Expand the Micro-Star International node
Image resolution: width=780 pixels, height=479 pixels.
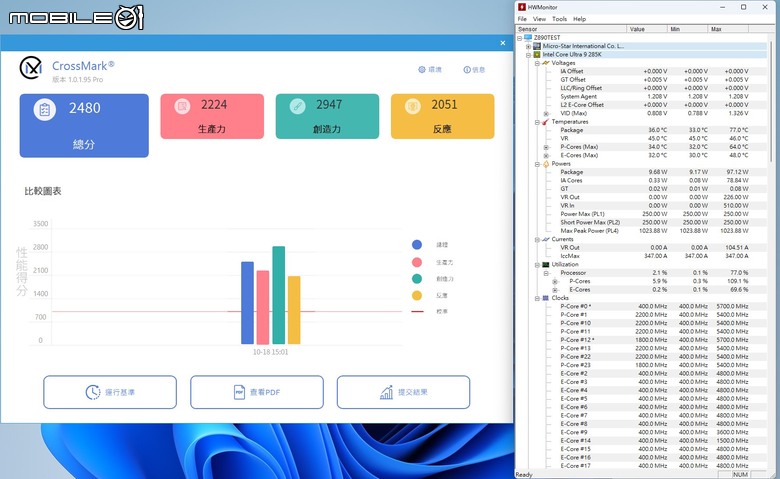coord(528,46)
